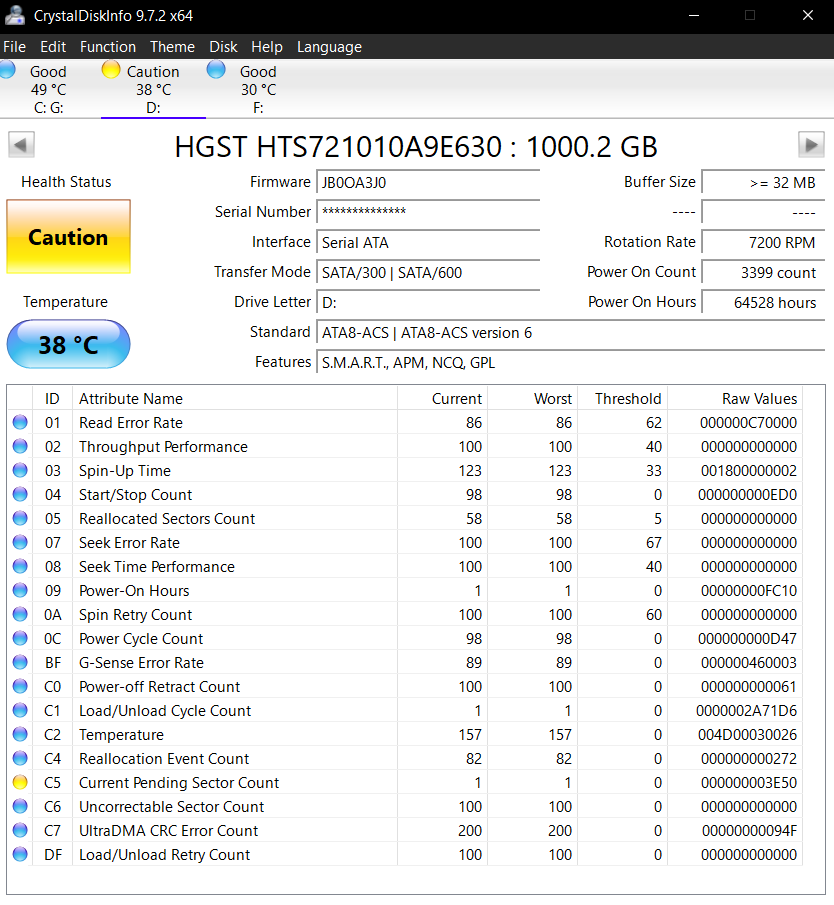Click the Attribute Name column header
Image resolution: width=834 pixels, height=905 pixels.
pos(235,398)
